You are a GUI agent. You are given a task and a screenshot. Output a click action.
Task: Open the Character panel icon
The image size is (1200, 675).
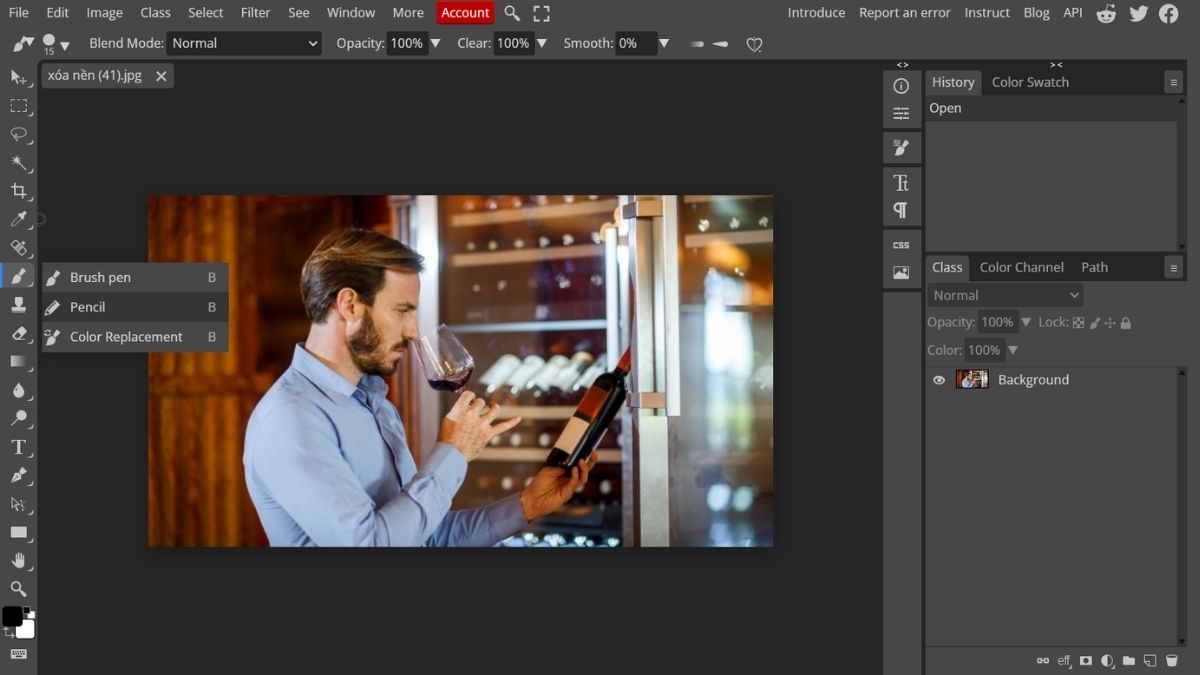click(x=901, y=182)
